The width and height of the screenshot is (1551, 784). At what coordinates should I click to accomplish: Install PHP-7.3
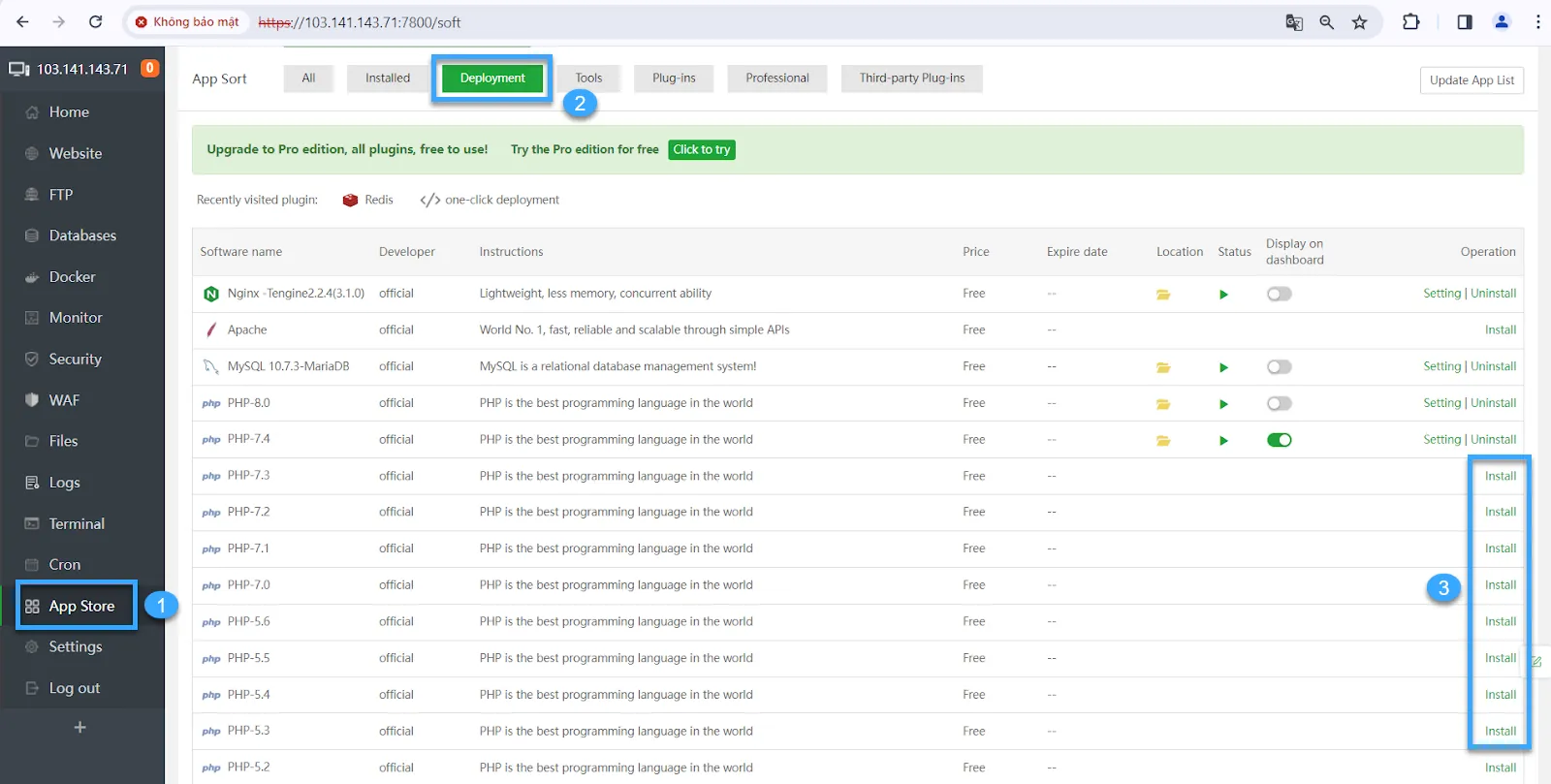tap(1501, 476)
